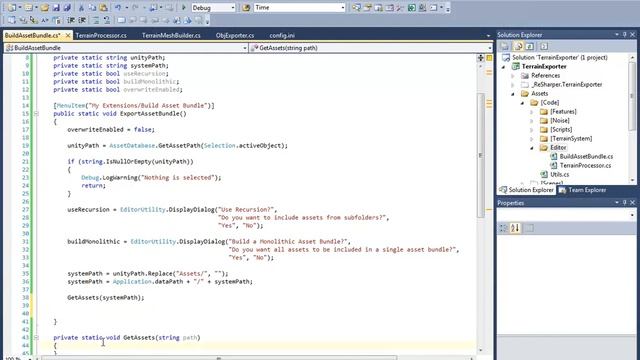Collapse the [Code] folder node
640x360 pixels.
tap(522, 103)
